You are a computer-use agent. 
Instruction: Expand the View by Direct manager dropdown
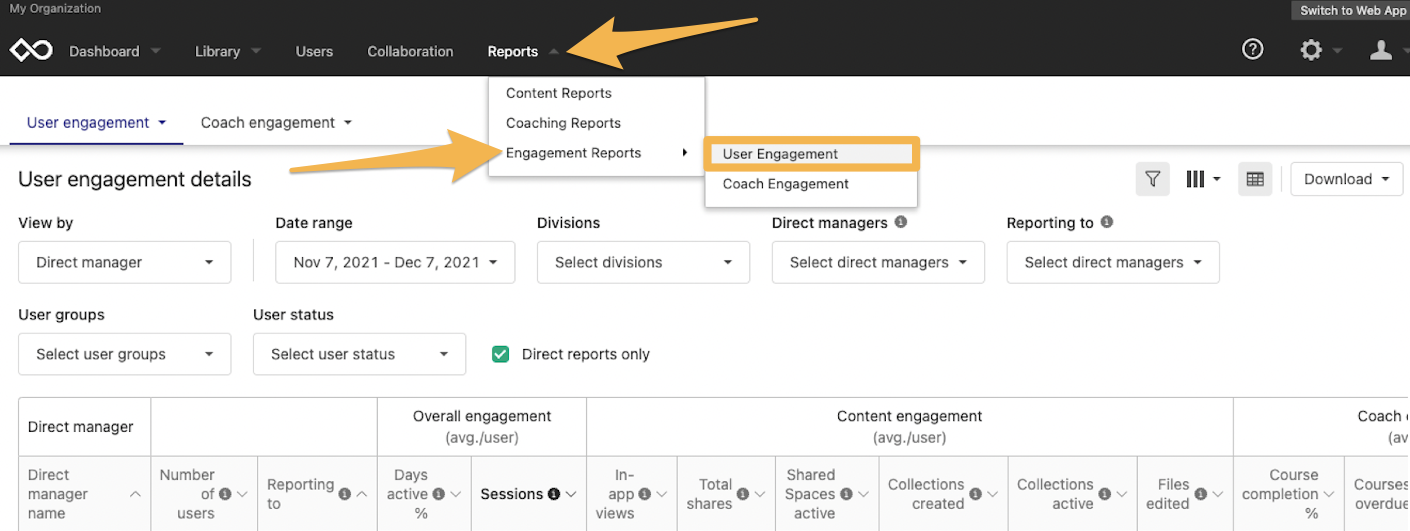point(125,262)
